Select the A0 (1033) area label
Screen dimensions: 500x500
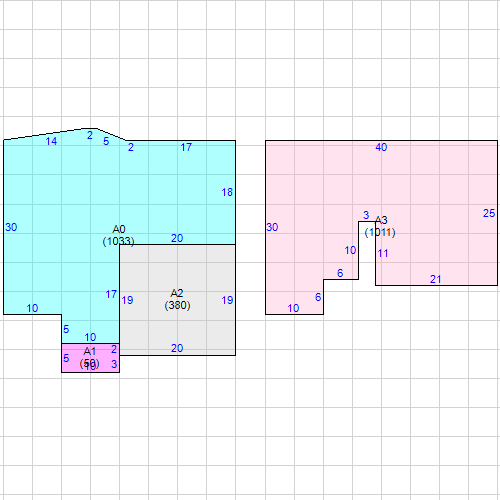(x=118, y=235)
